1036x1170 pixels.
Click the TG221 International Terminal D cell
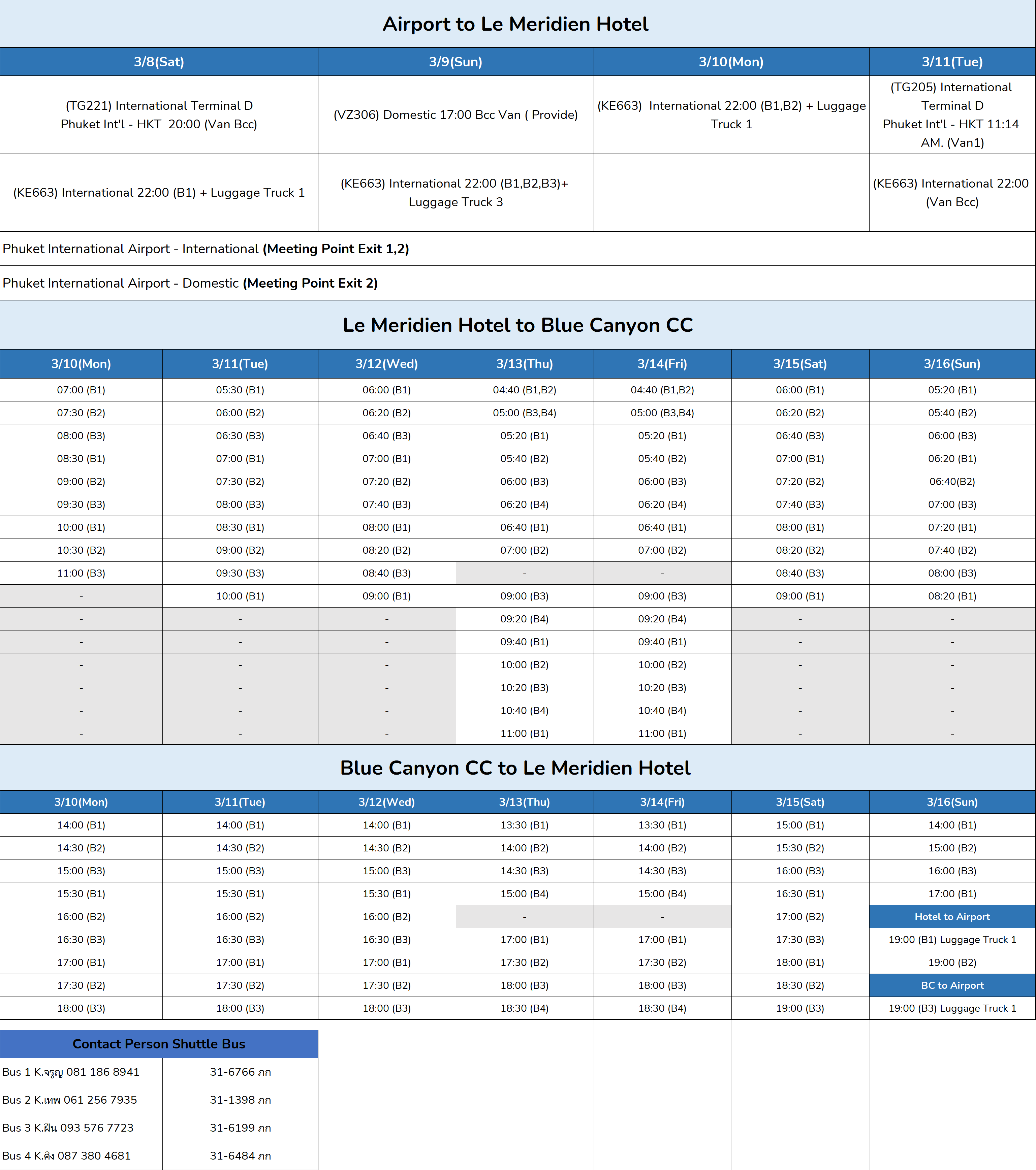(x=159, y=115)
